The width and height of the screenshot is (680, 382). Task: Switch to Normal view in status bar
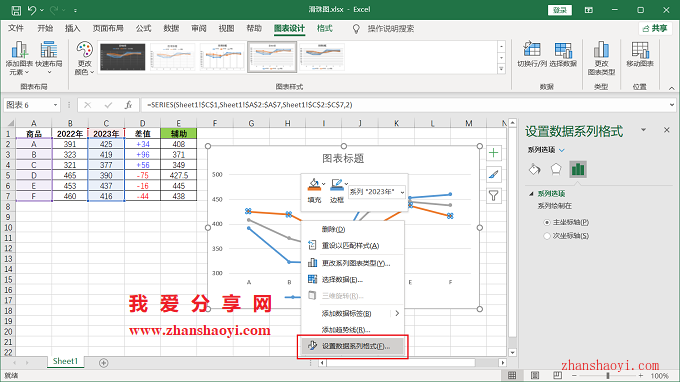pyautogui.click(x=512, y=375)
